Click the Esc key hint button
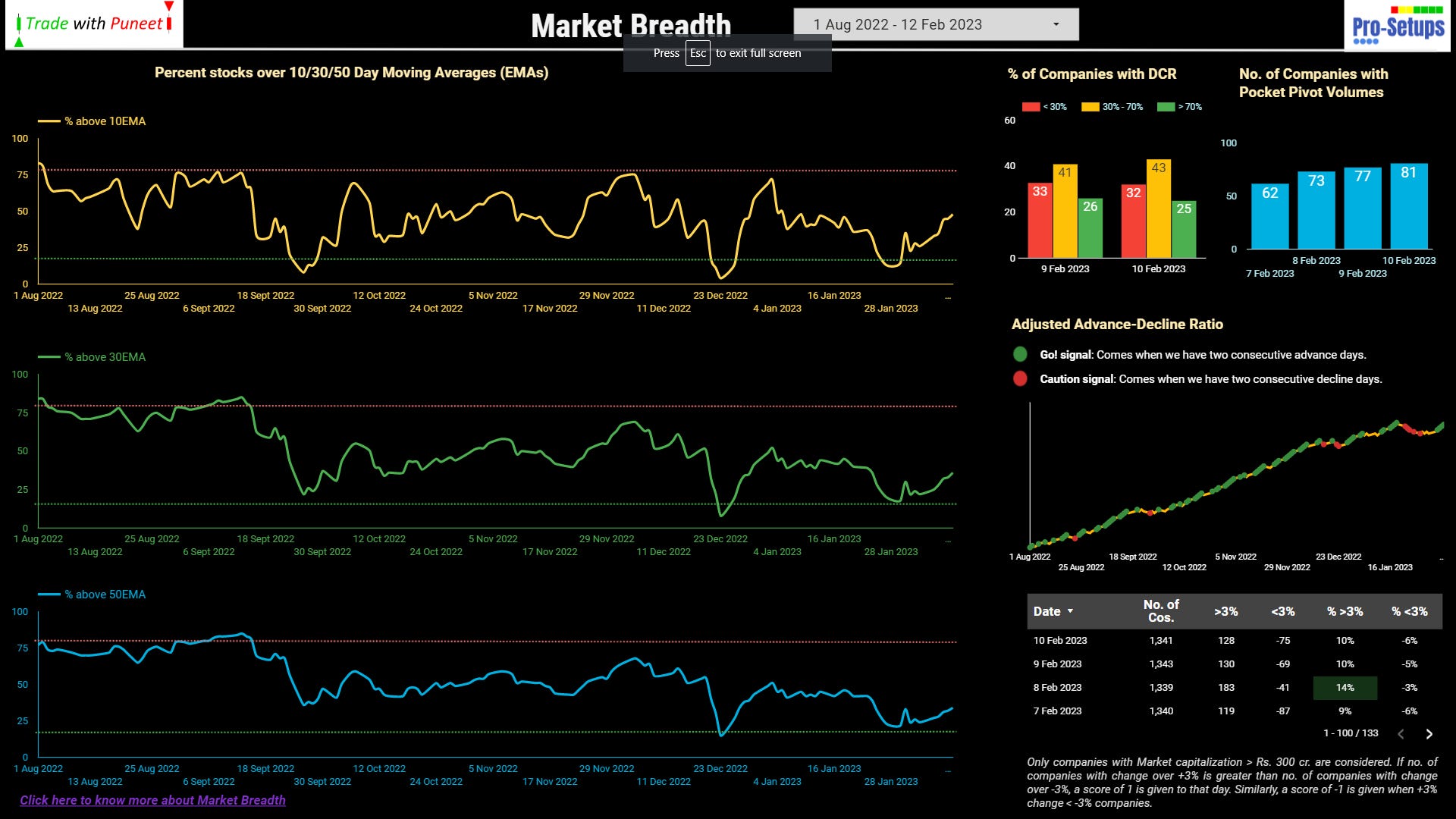This screenshot has width=1456, height=819. pyautogui.click(x=698, y=53)
